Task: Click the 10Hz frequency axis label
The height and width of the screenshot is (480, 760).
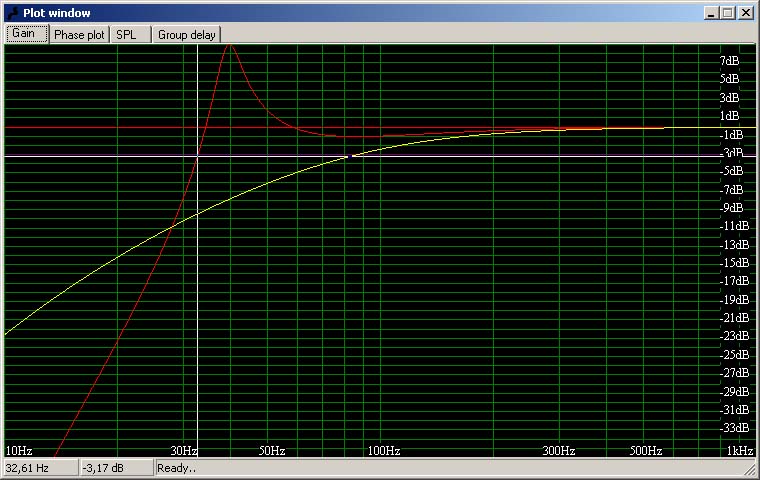Action: 19,451
